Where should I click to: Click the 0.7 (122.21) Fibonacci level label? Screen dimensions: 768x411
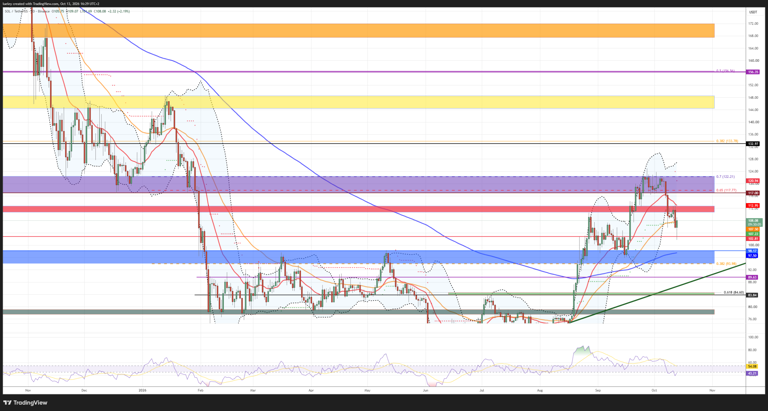point(726,176)
